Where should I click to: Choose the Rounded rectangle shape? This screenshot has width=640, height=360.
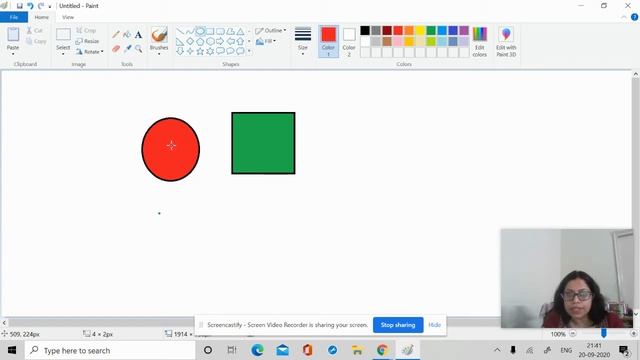(x=220, y=31)
